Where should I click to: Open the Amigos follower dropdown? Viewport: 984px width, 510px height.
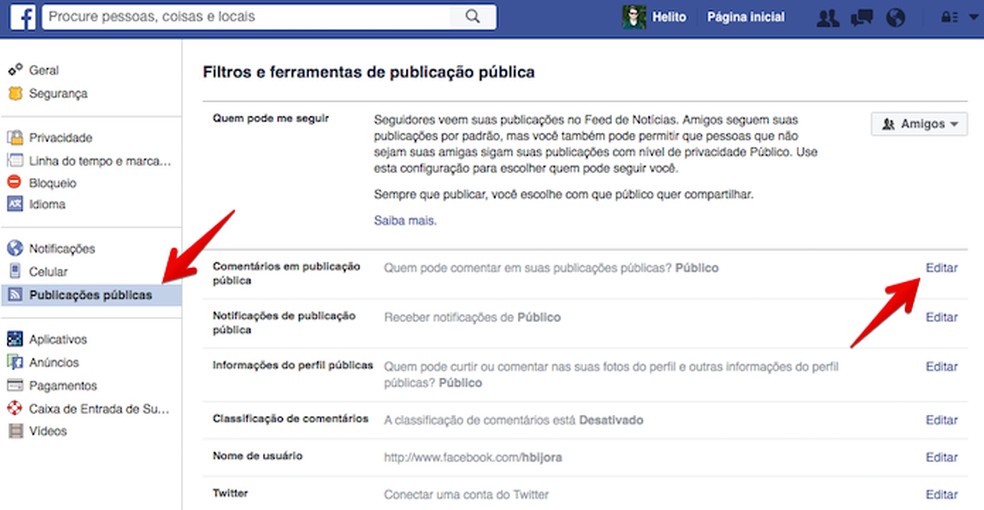click(919, 124)
